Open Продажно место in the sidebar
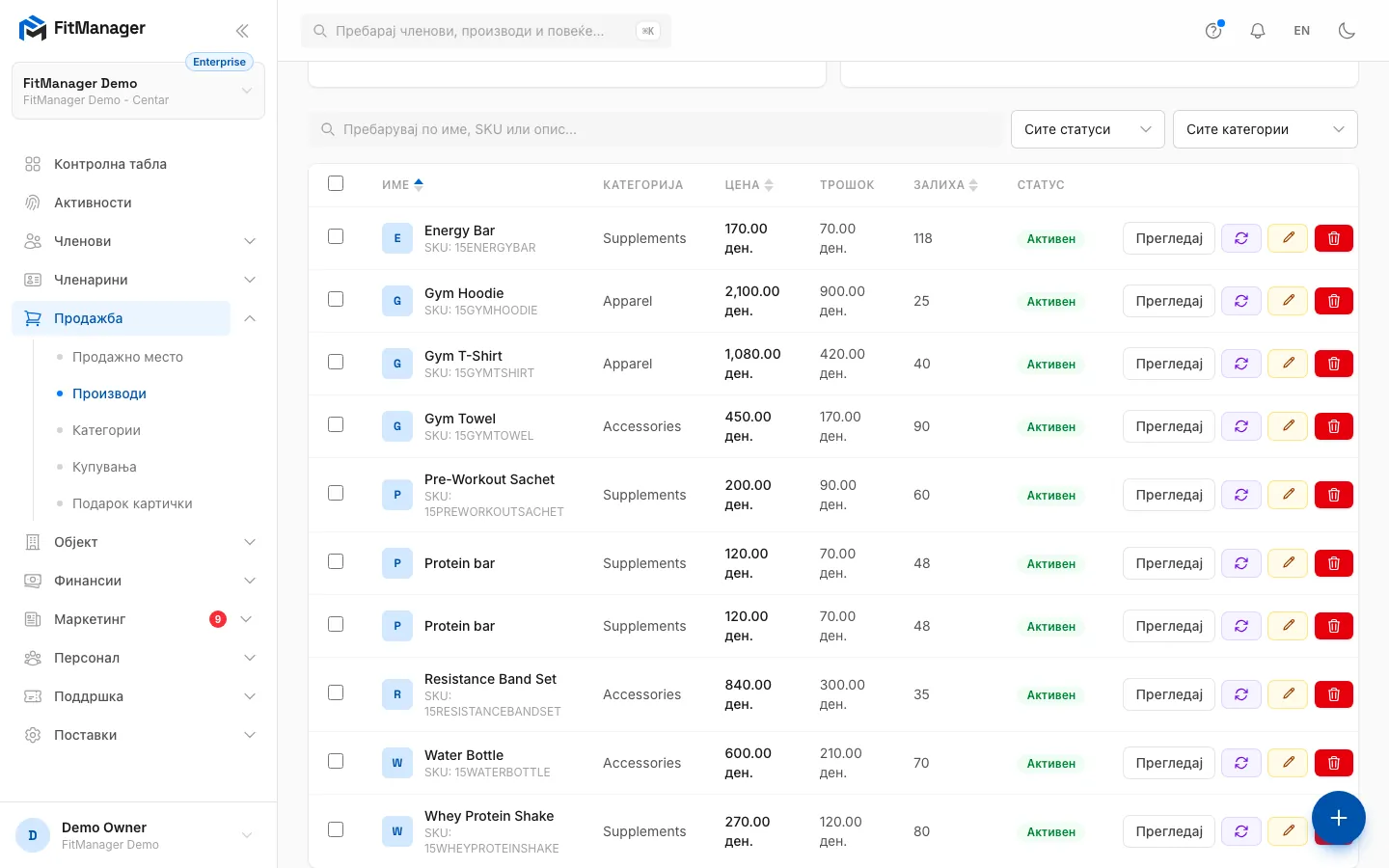The width and height of the screenshot is (1389, 868). click(x=127, y=357)
